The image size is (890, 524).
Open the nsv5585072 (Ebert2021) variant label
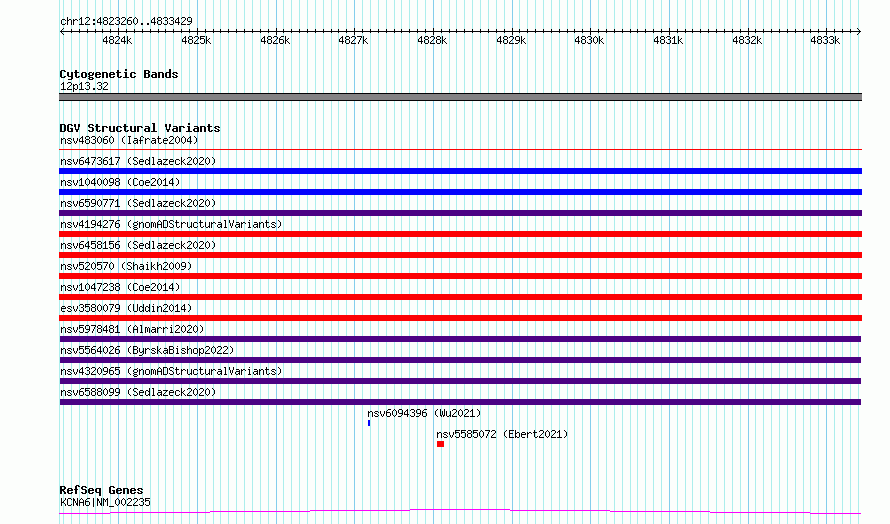coord(502,434)
